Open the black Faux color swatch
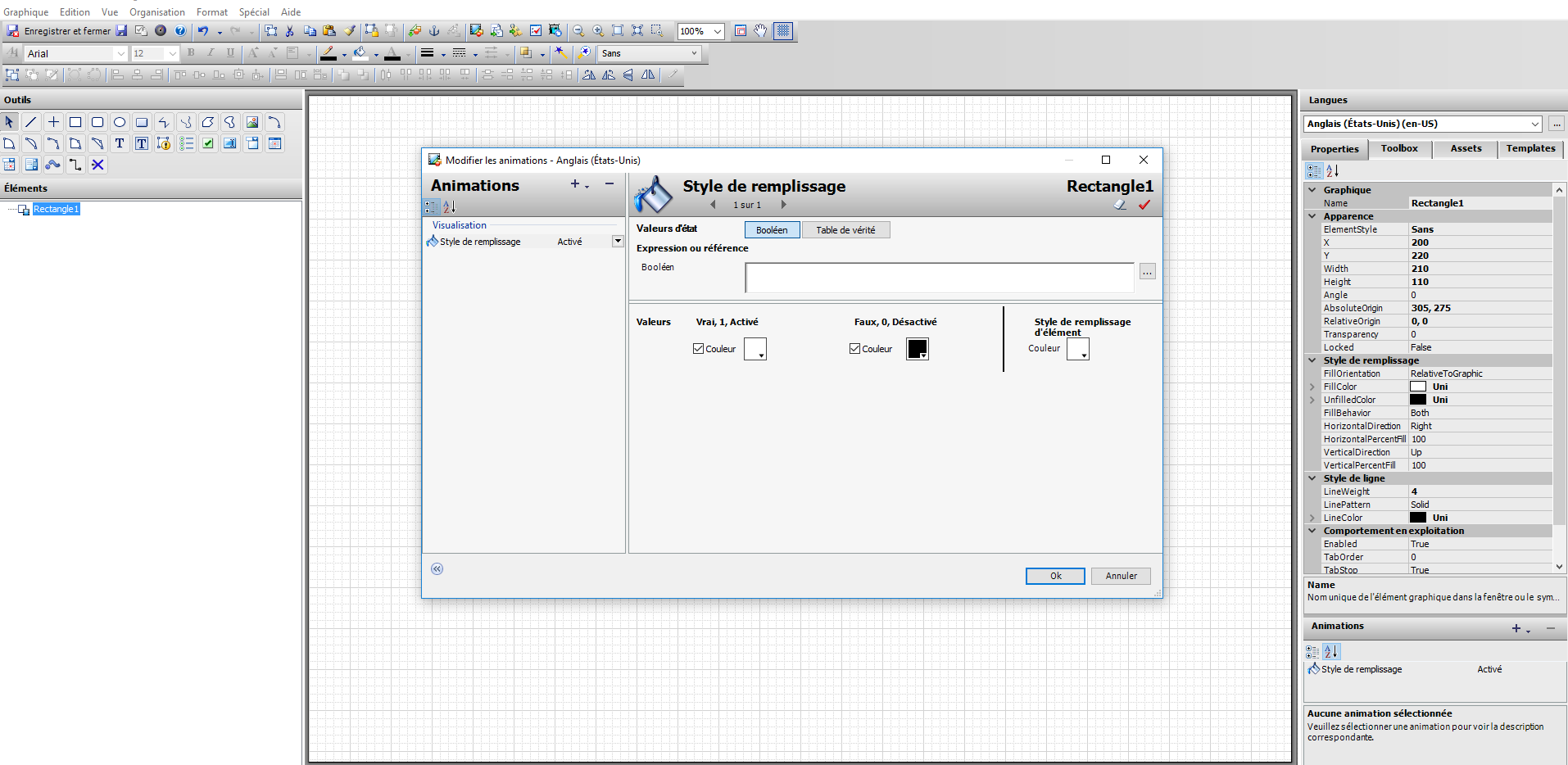Image resolution: width=1568 pixels, height=765 pixels. tap(917, 349)
